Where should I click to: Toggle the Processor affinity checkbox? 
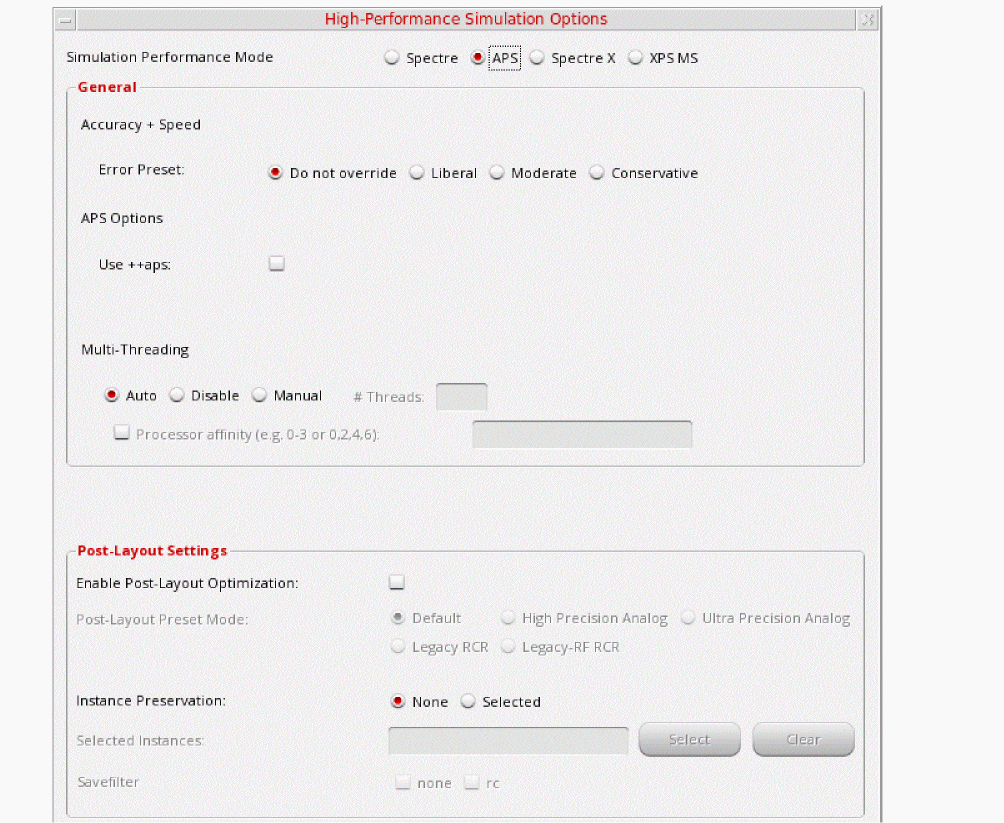(122, 432)
